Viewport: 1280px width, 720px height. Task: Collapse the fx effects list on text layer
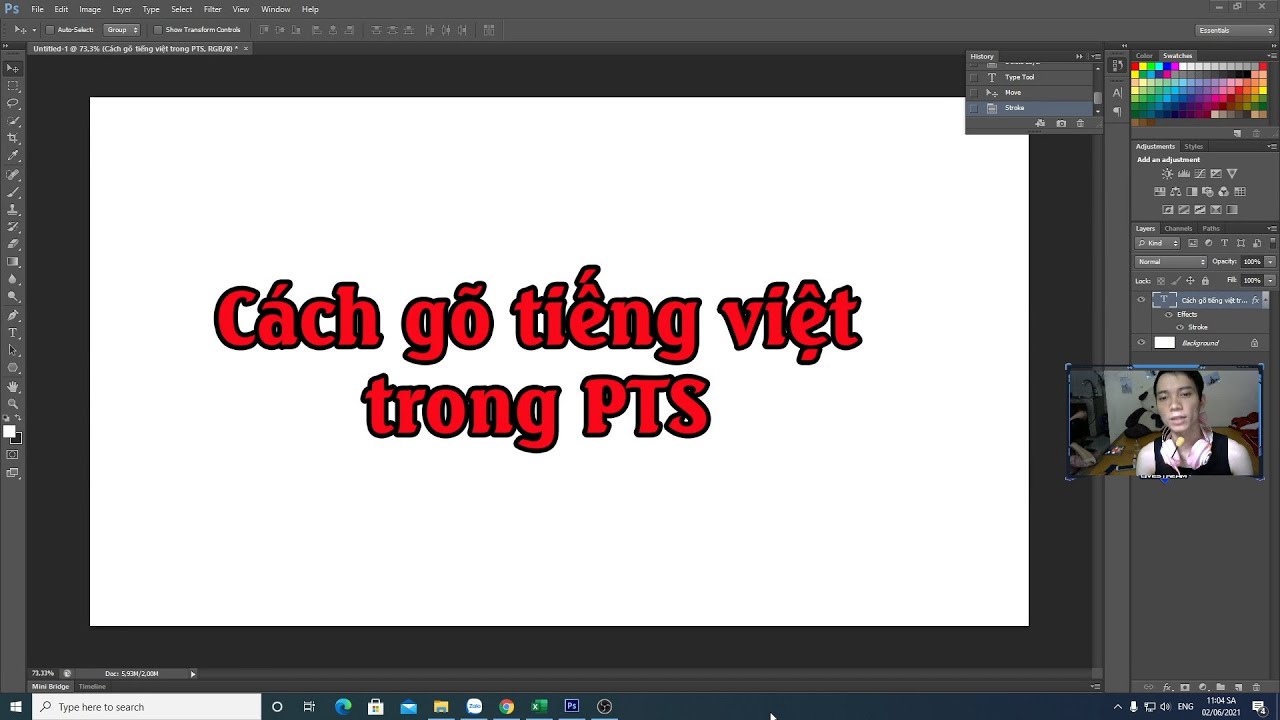point(1265,300)
